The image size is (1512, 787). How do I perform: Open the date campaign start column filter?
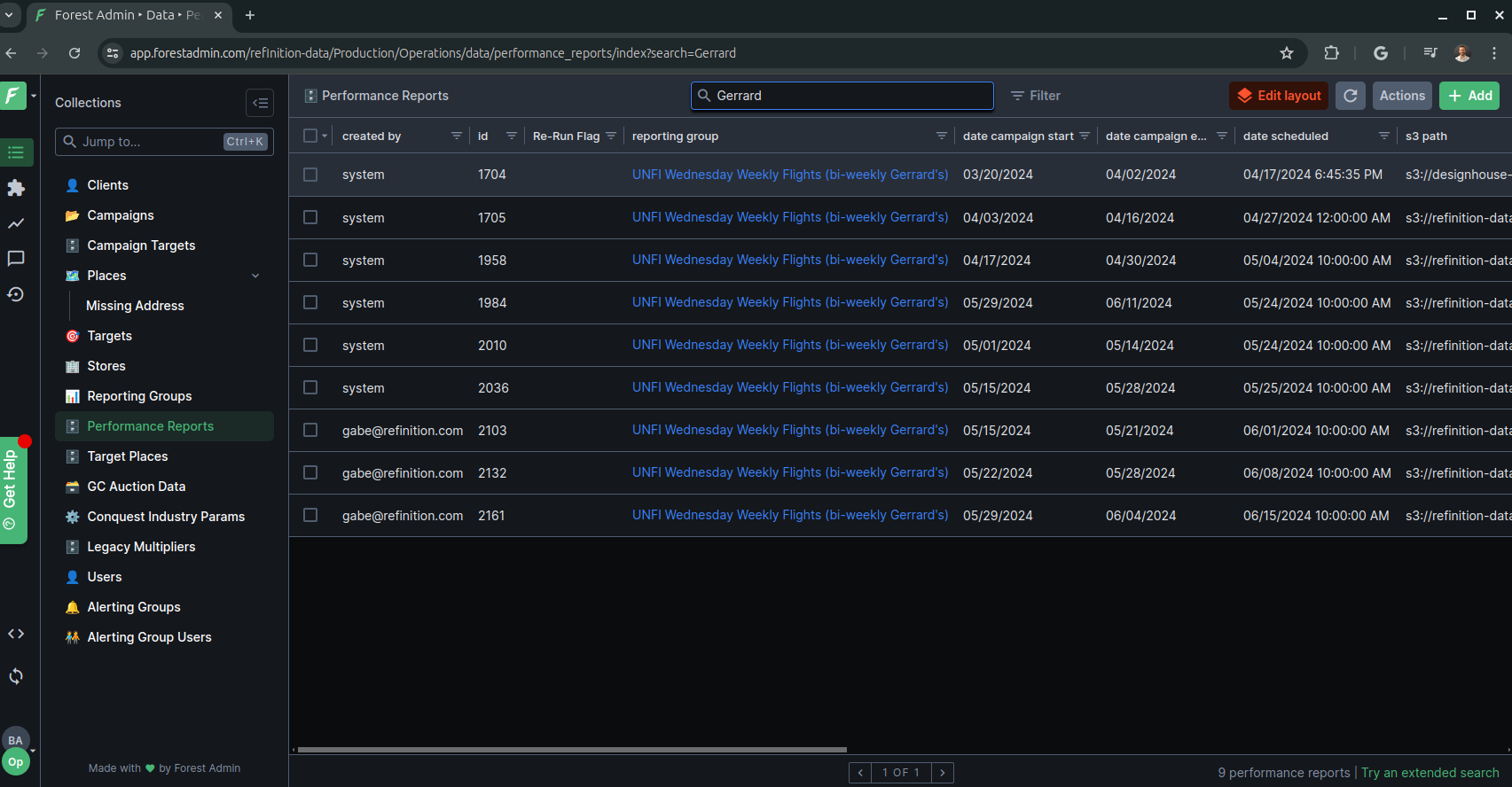1085,136
